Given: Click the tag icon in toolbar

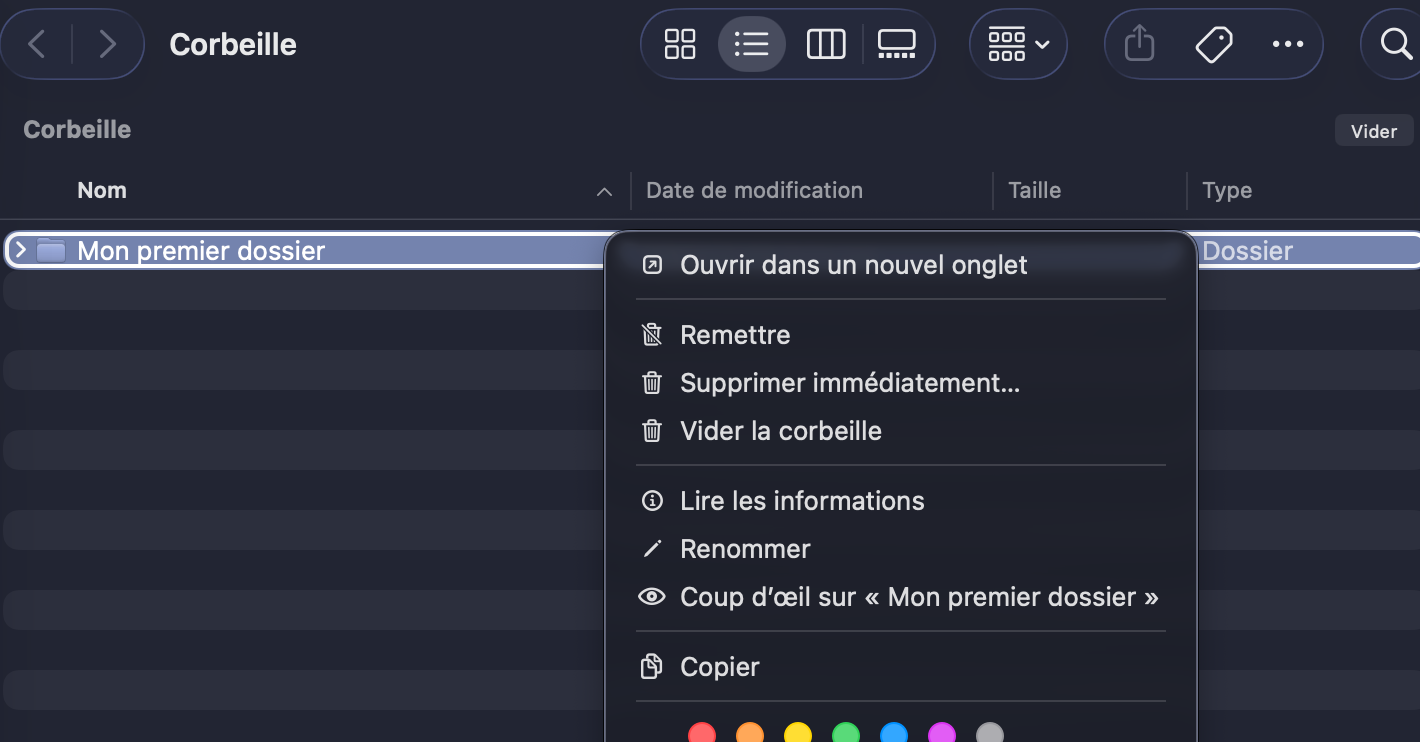Looking at the screenshot, I should [1214, 44].
